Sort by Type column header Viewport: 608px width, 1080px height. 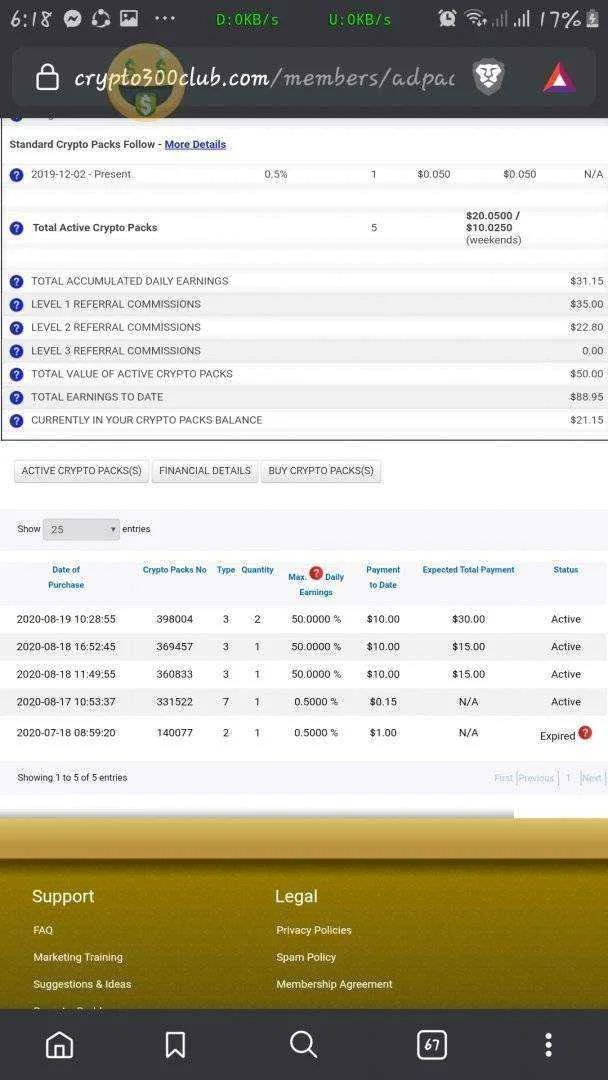226,570
